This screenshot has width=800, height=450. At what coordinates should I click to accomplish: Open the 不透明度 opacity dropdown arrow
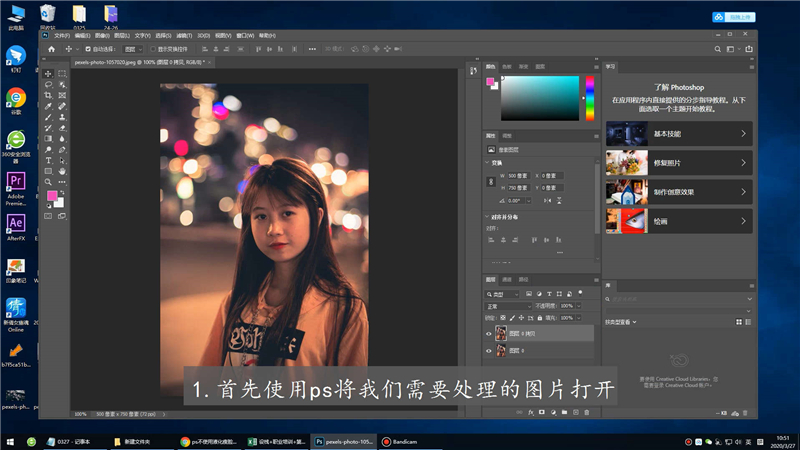pyautogui.click(x=578, y=305)
